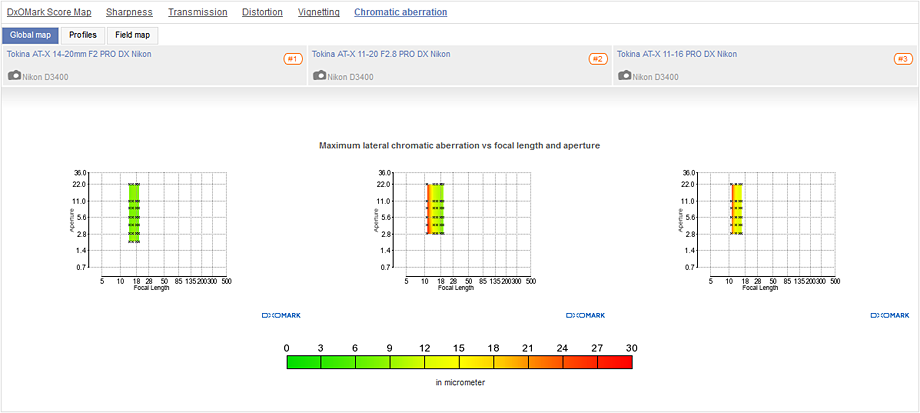Open Tokina AT-X 14-20mm F2 PRO DX link
Viewport: 920px width, 413px height.
79,54
